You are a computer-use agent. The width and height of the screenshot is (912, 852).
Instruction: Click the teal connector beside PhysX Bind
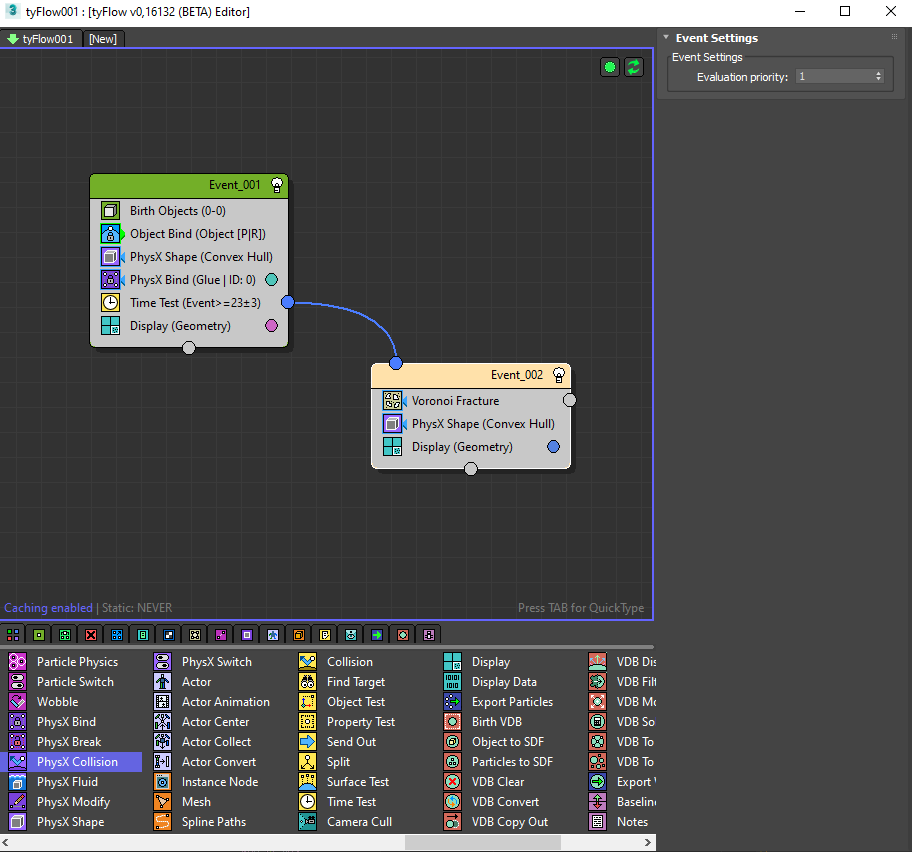pyautogui.click(x=272, y=280)
